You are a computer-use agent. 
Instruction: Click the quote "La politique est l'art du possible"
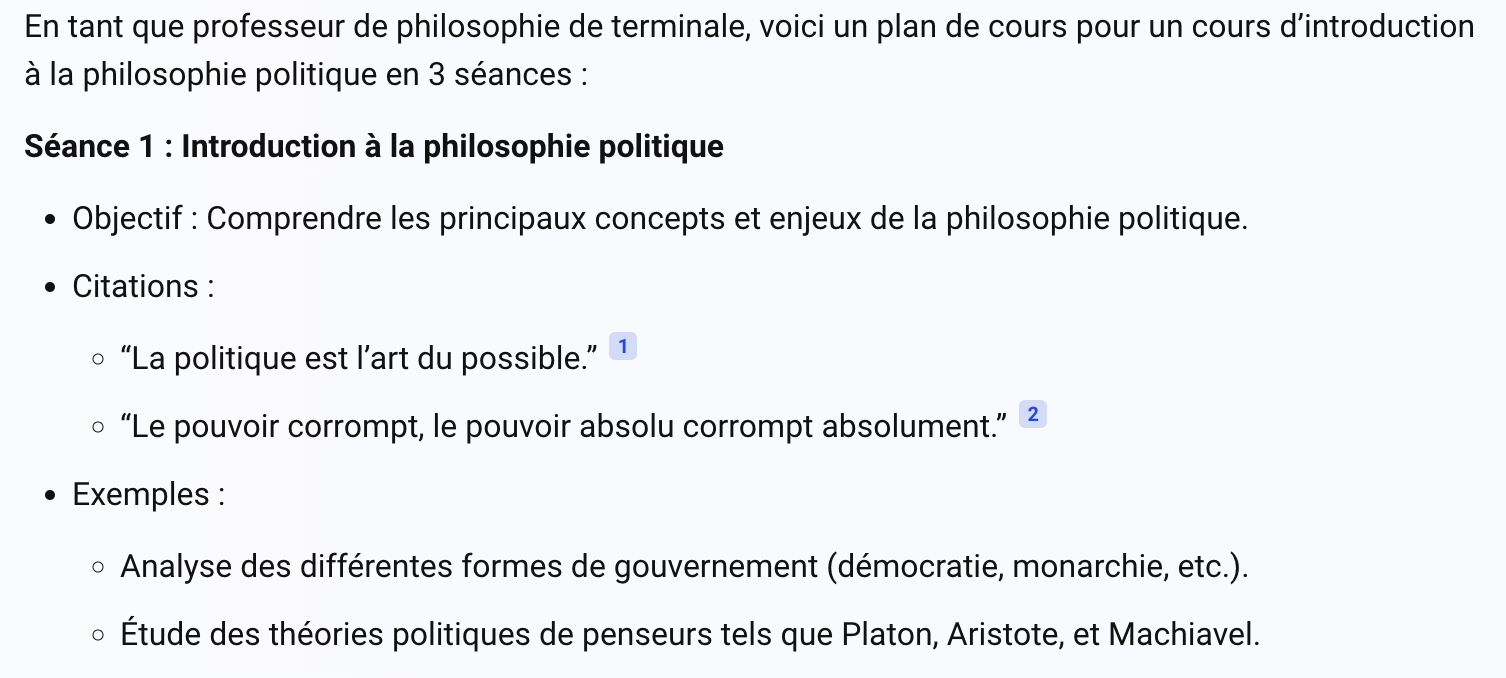click(x=359, y=358)
